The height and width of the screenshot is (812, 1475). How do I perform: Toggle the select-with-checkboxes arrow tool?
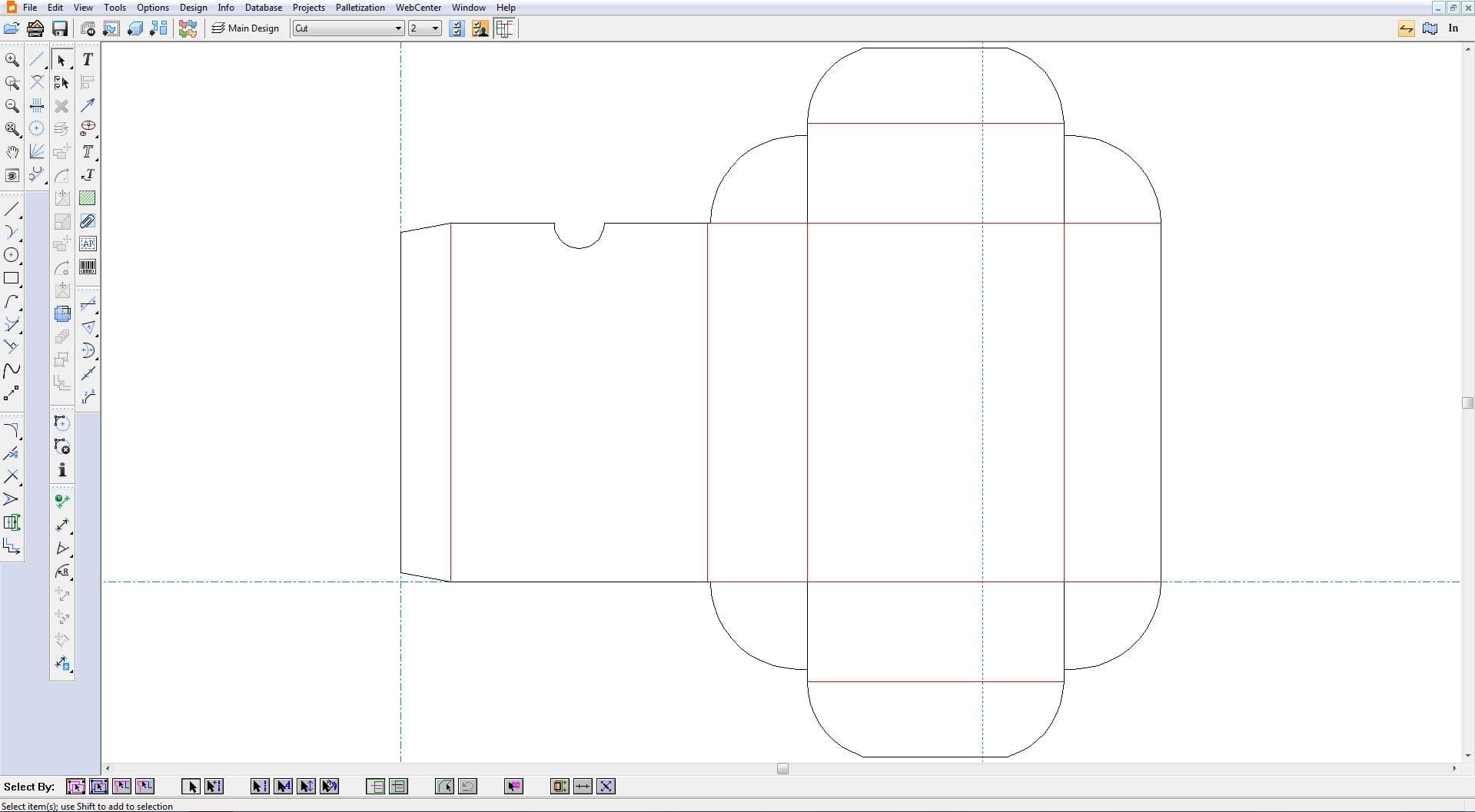62,82
